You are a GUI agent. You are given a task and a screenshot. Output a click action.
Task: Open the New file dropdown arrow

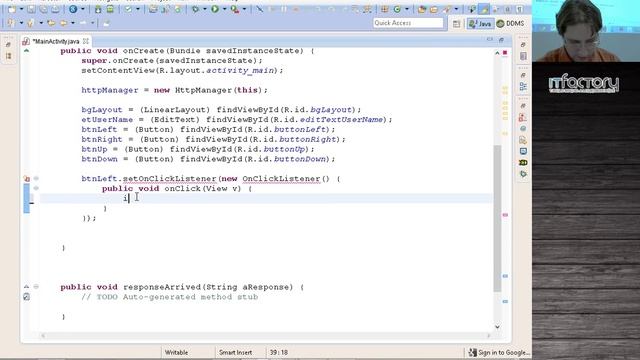coord(21,9)
